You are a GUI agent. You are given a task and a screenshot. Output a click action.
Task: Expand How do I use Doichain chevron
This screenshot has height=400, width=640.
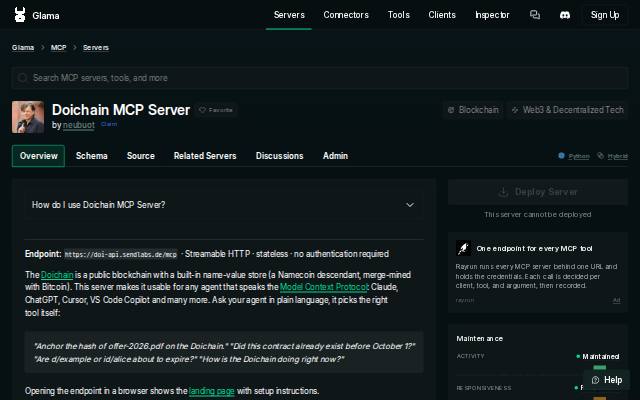click(410, 205)
